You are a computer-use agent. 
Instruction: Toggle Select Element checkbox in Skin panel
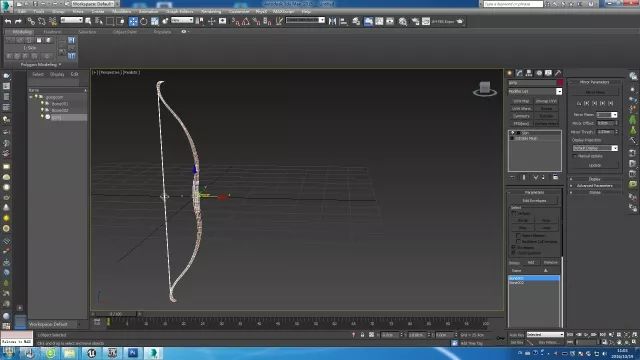pos(518,236)
